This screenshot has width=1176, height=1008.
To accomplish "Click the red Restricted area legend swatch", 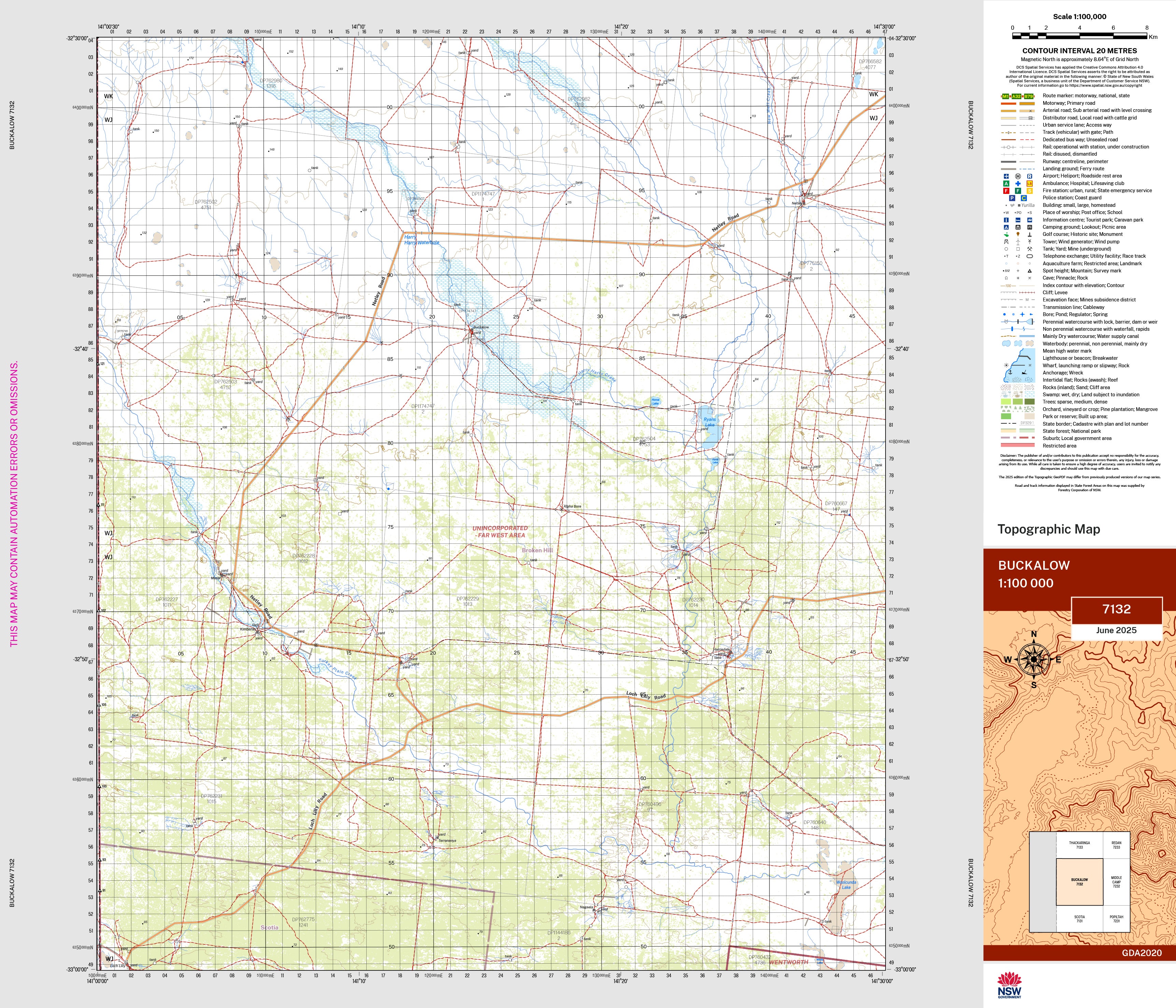I will coord(1017,445).
